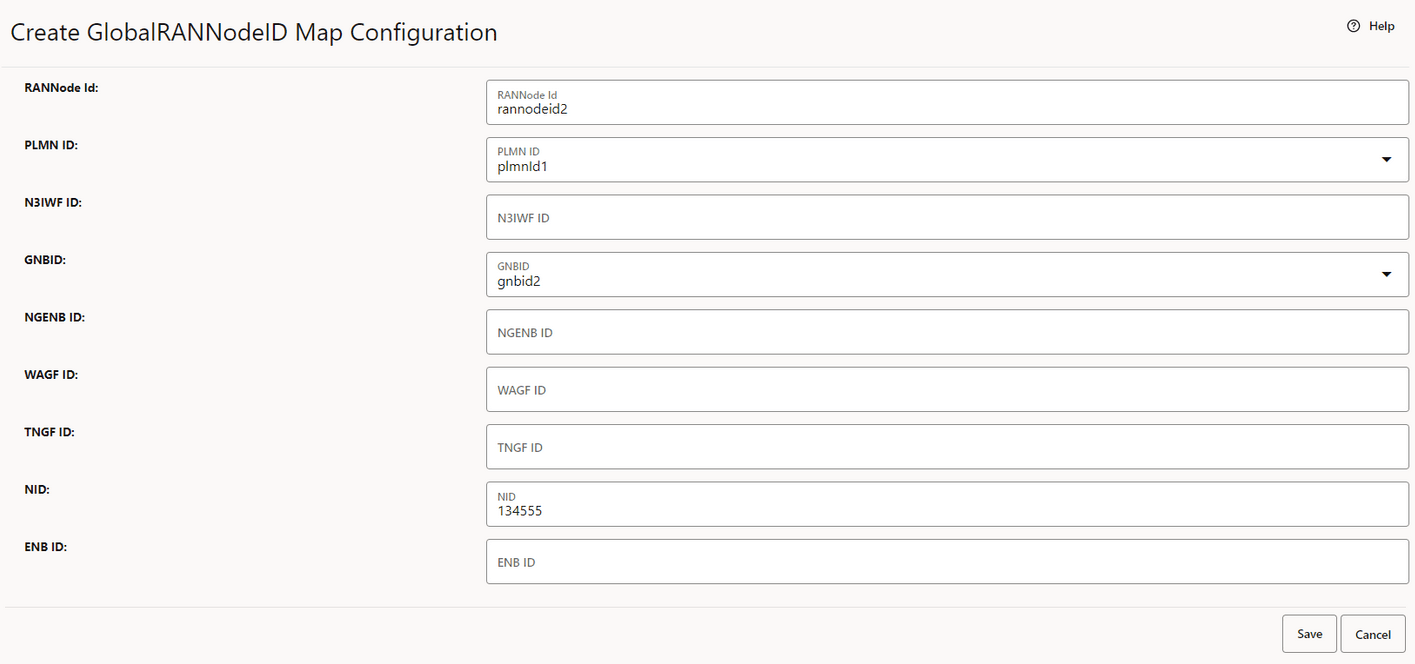Click the Help question mark icon
The height and width of the screenshot is (664, 1415).
pyautogui.click(x=1353, y=25)
